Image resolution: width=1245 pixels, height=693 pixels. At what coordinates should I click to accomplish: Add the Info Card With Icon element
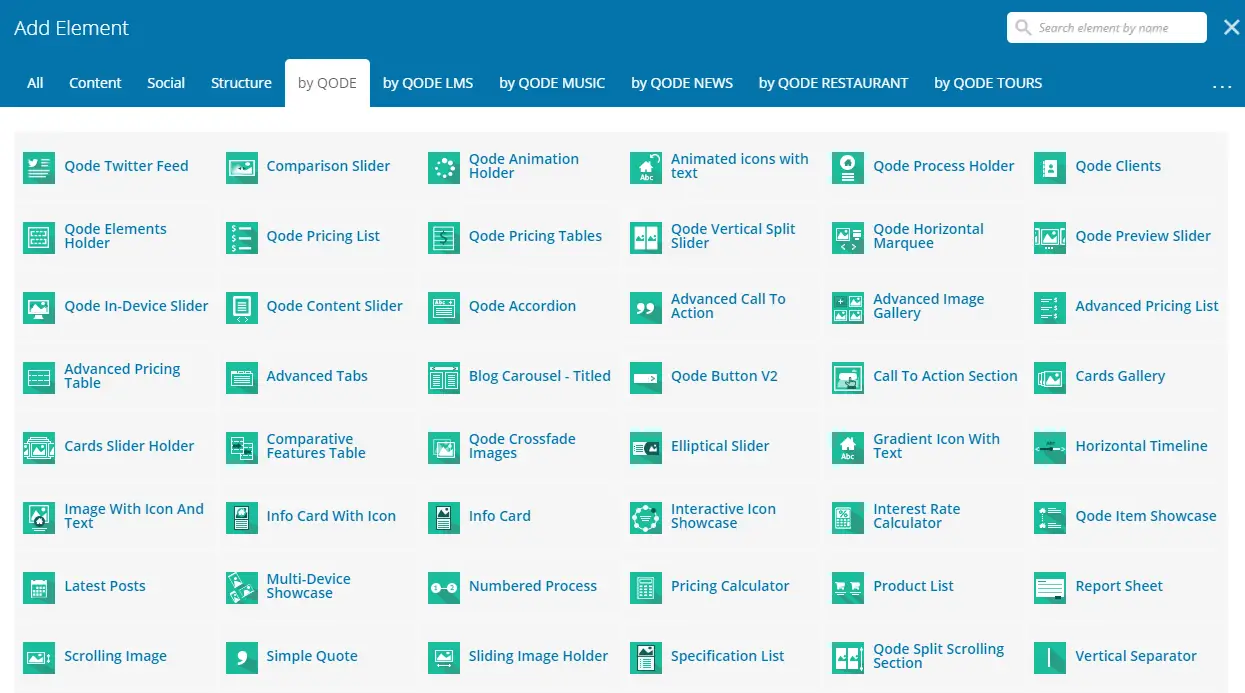point(316,517)
